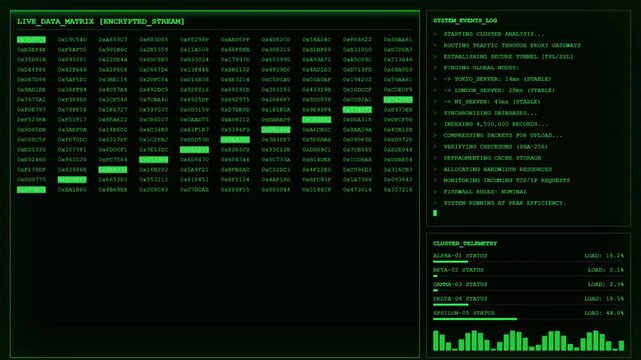Click the DELTA-04 load progress bar
The image size is (641, 360).
click(x=528, y=304)
